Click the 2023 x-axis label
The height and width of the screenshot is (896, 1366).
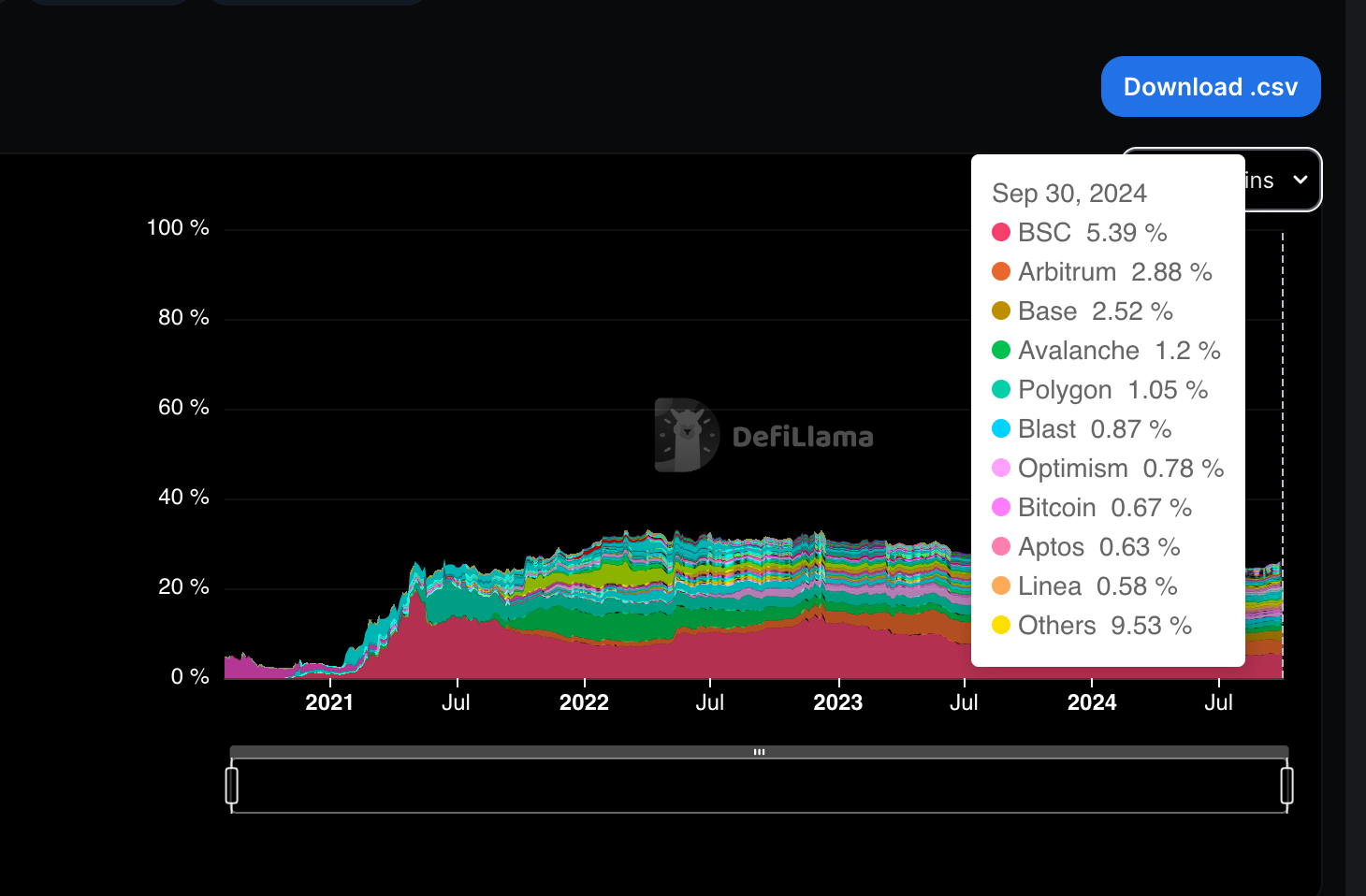click(x=838, y=702)
